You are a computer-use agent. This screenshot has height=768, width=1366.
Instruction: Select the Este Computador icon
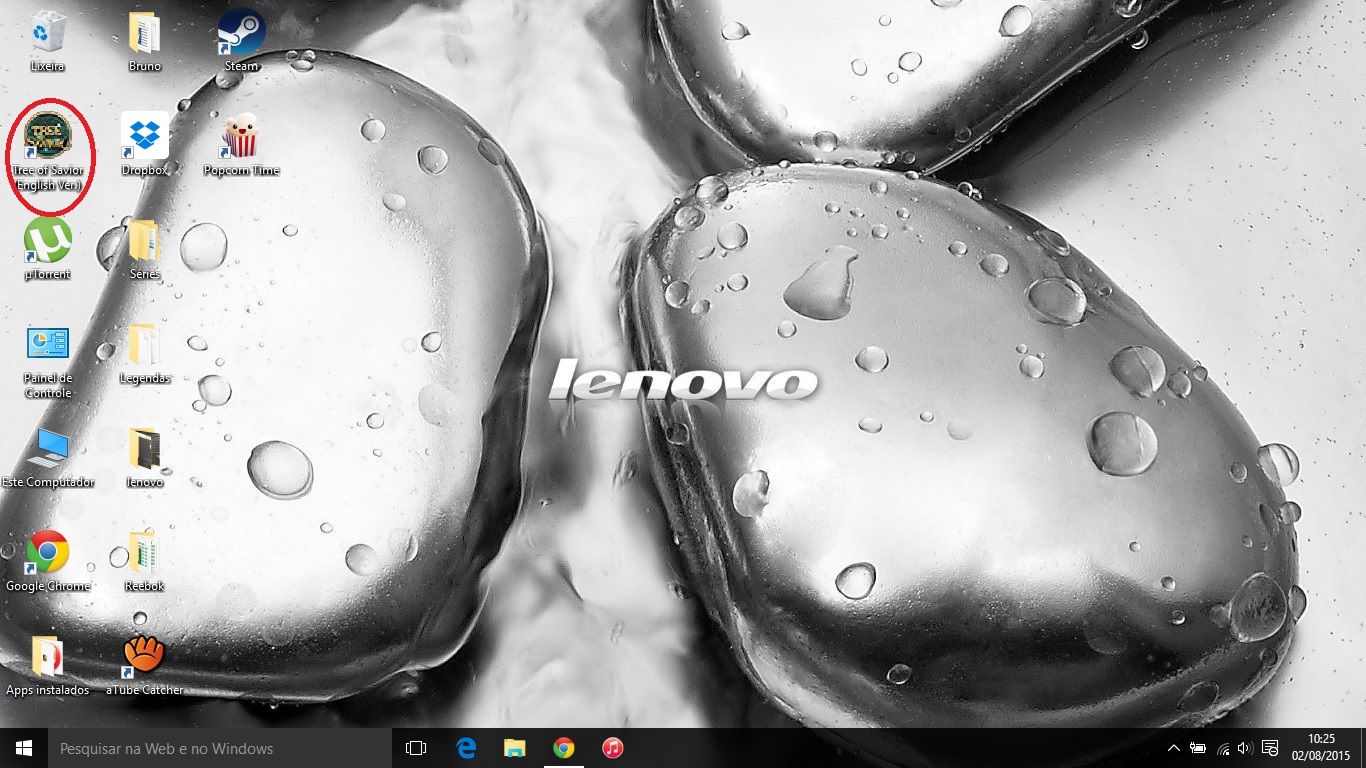pos(48,449)
